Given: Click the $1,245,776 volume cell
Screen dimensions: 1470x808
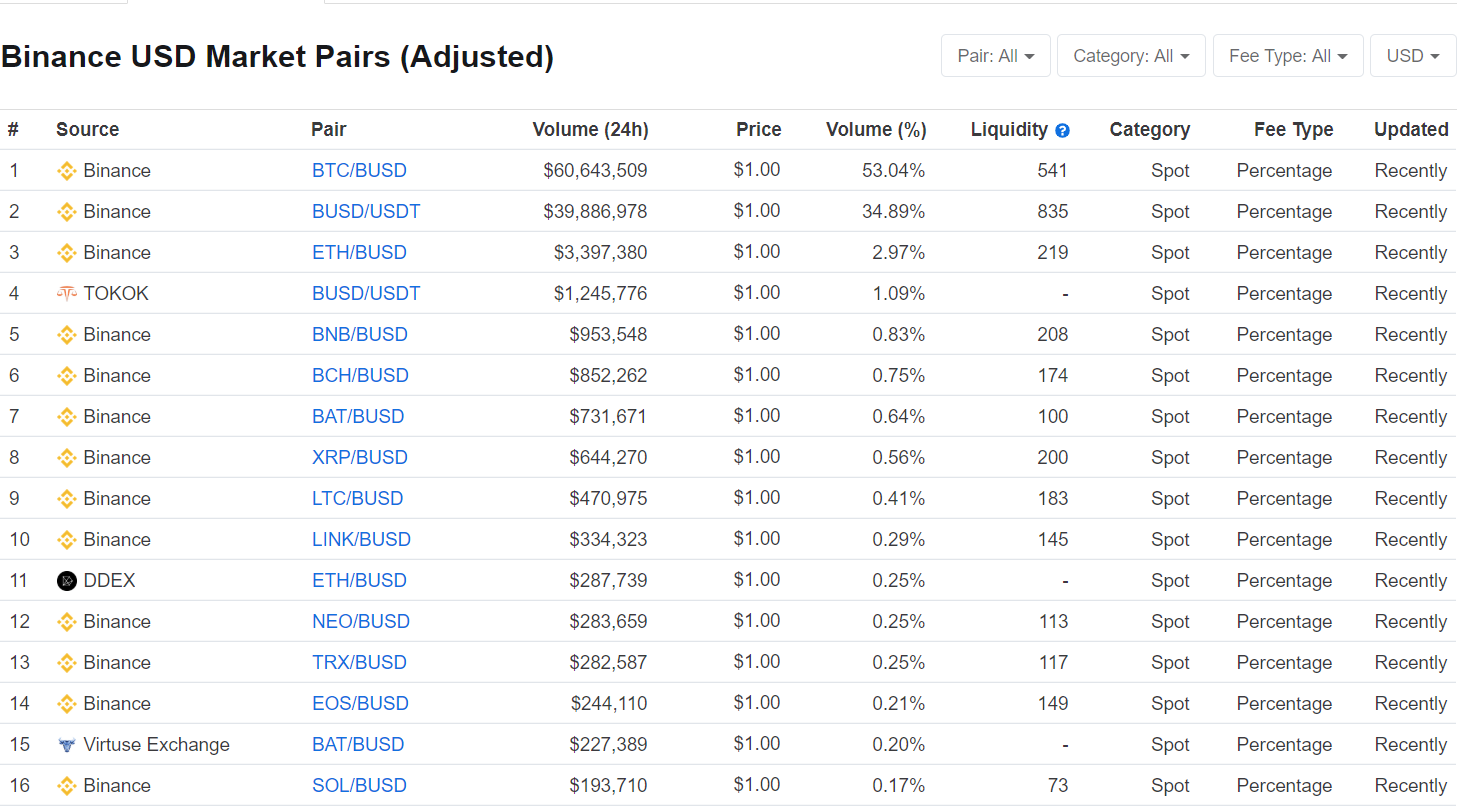Looking at the screenshot, I should click(x=600, y=294).
